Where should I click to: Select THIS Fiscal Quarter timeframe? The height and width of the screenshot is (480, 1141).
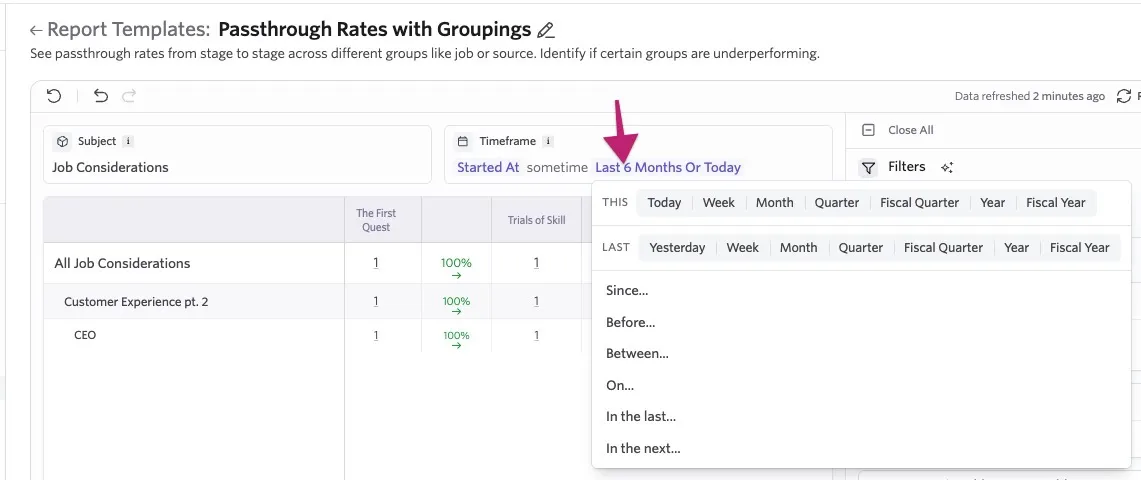pos(919,203)
